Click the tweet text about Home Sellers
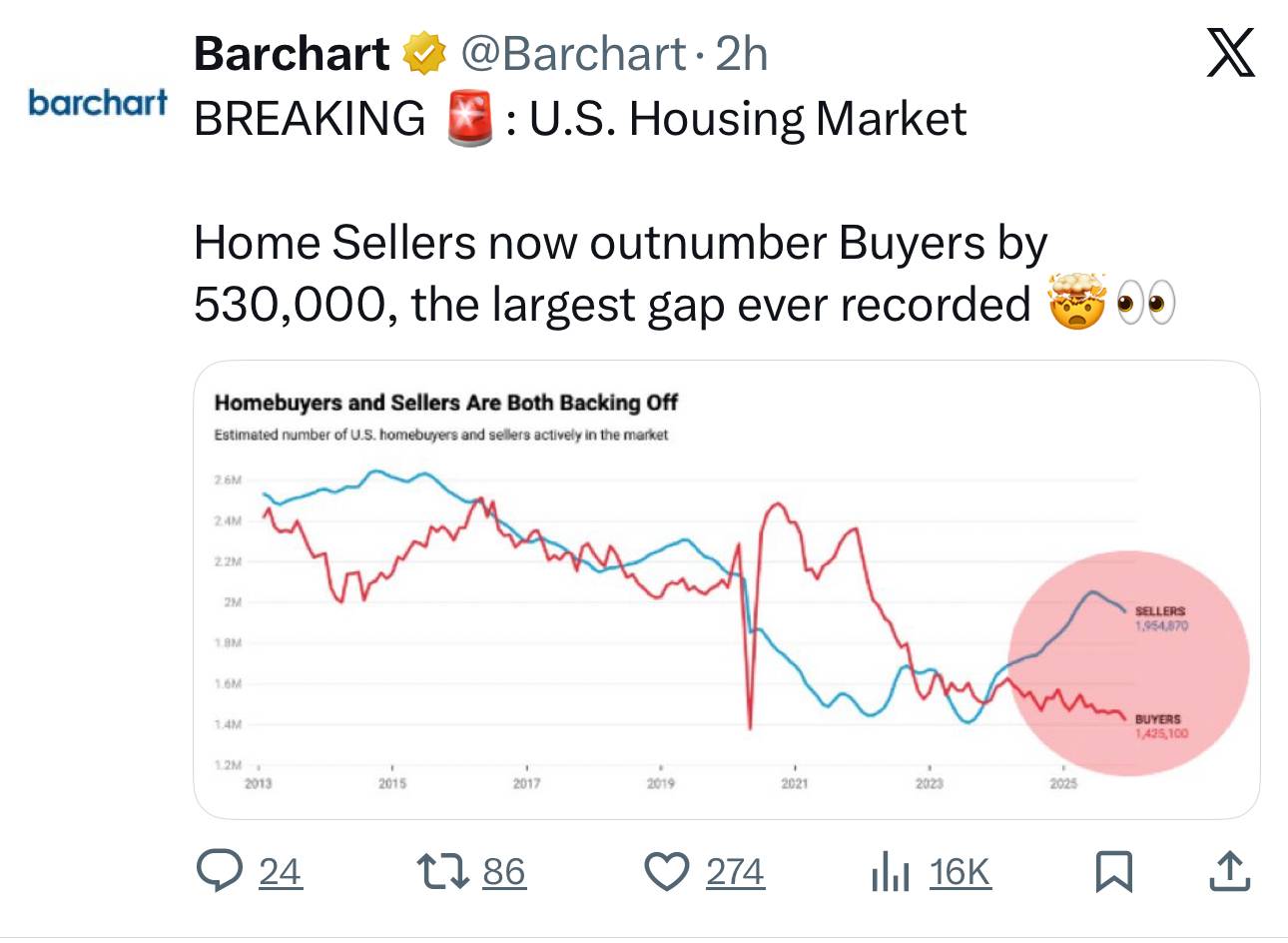This screenshot has height=943, width=1288. pos(619,274)
